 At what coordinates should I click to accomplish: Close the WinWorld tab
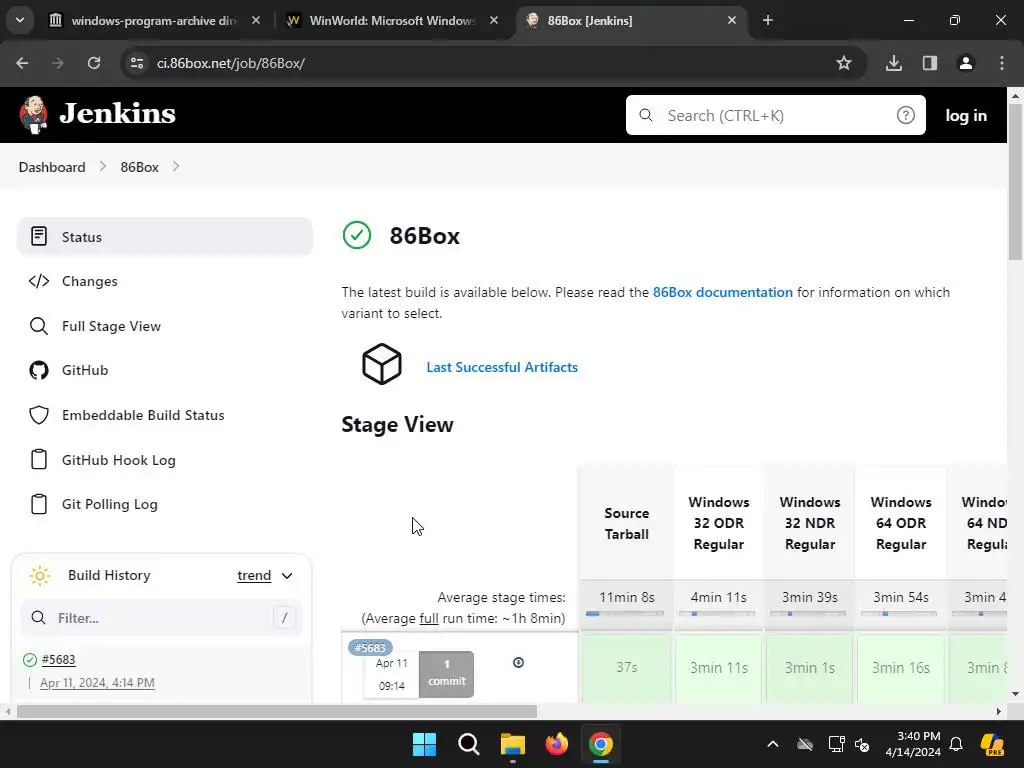[494, 20]
